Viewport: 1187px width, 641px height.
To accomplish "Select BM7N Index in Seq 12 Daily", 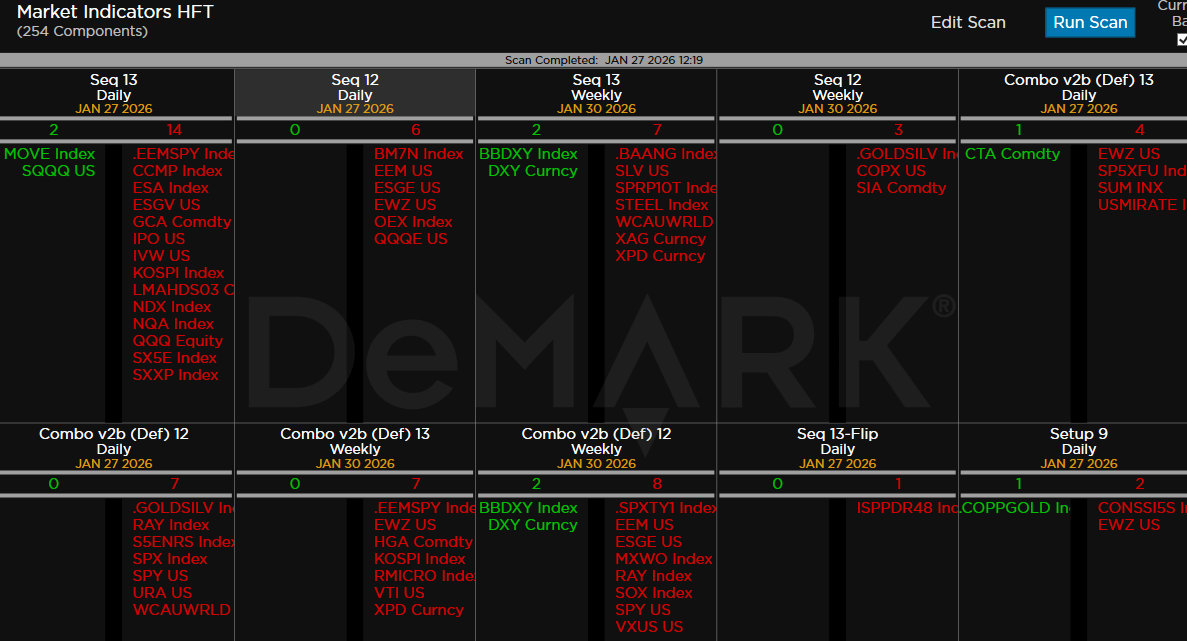I will coord(419,154).
